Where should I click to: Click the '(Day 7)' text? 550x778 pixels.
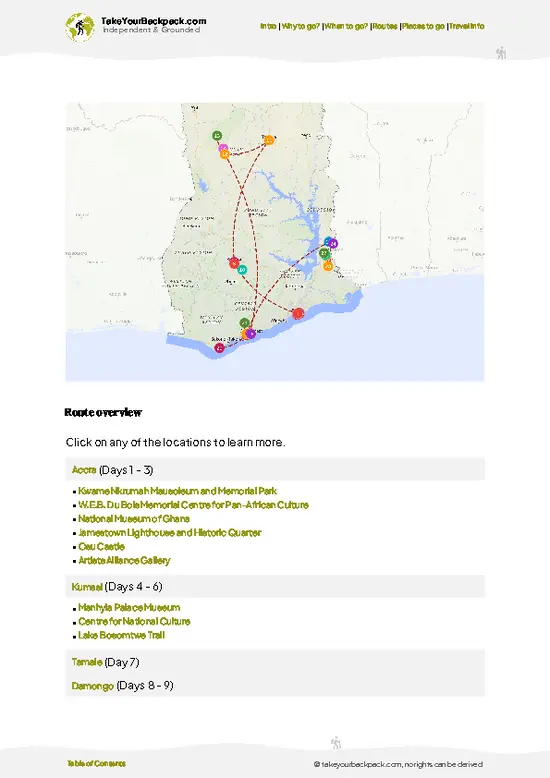(122, 662)
